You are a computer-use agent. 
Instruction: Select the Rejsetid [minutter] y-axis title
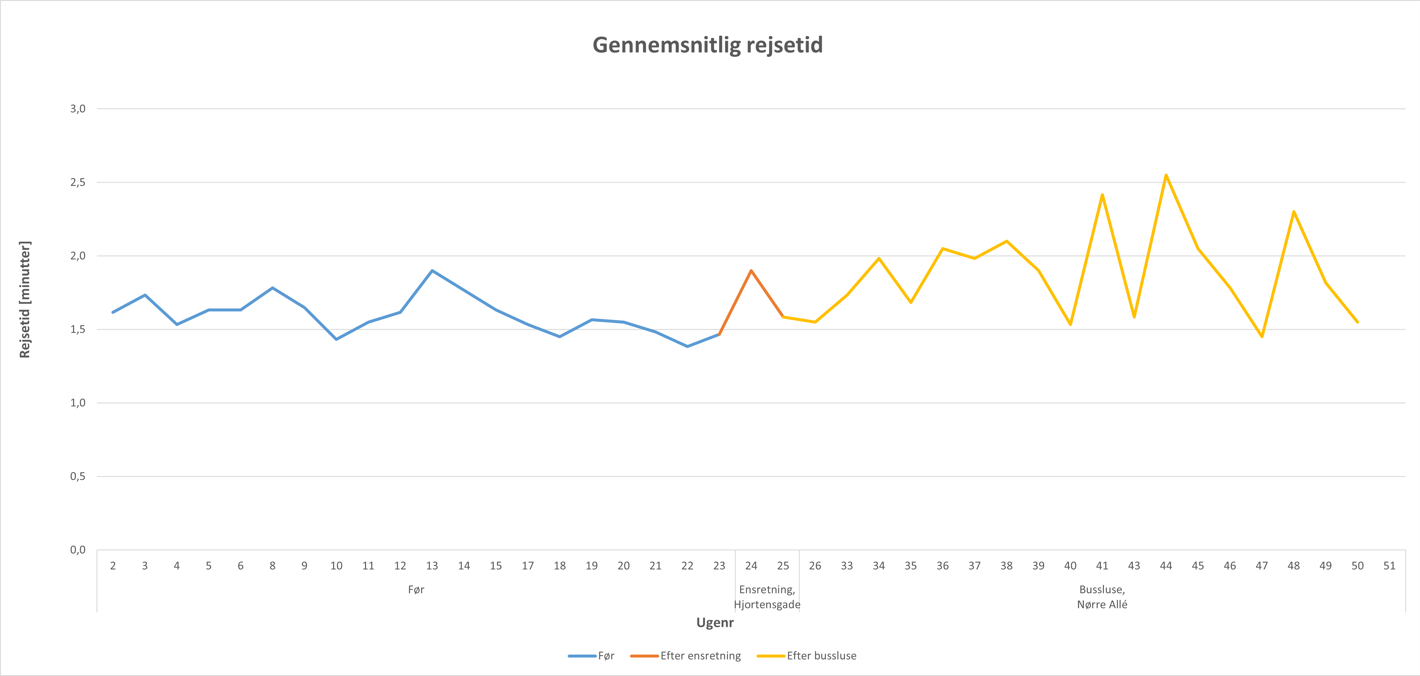26,300
